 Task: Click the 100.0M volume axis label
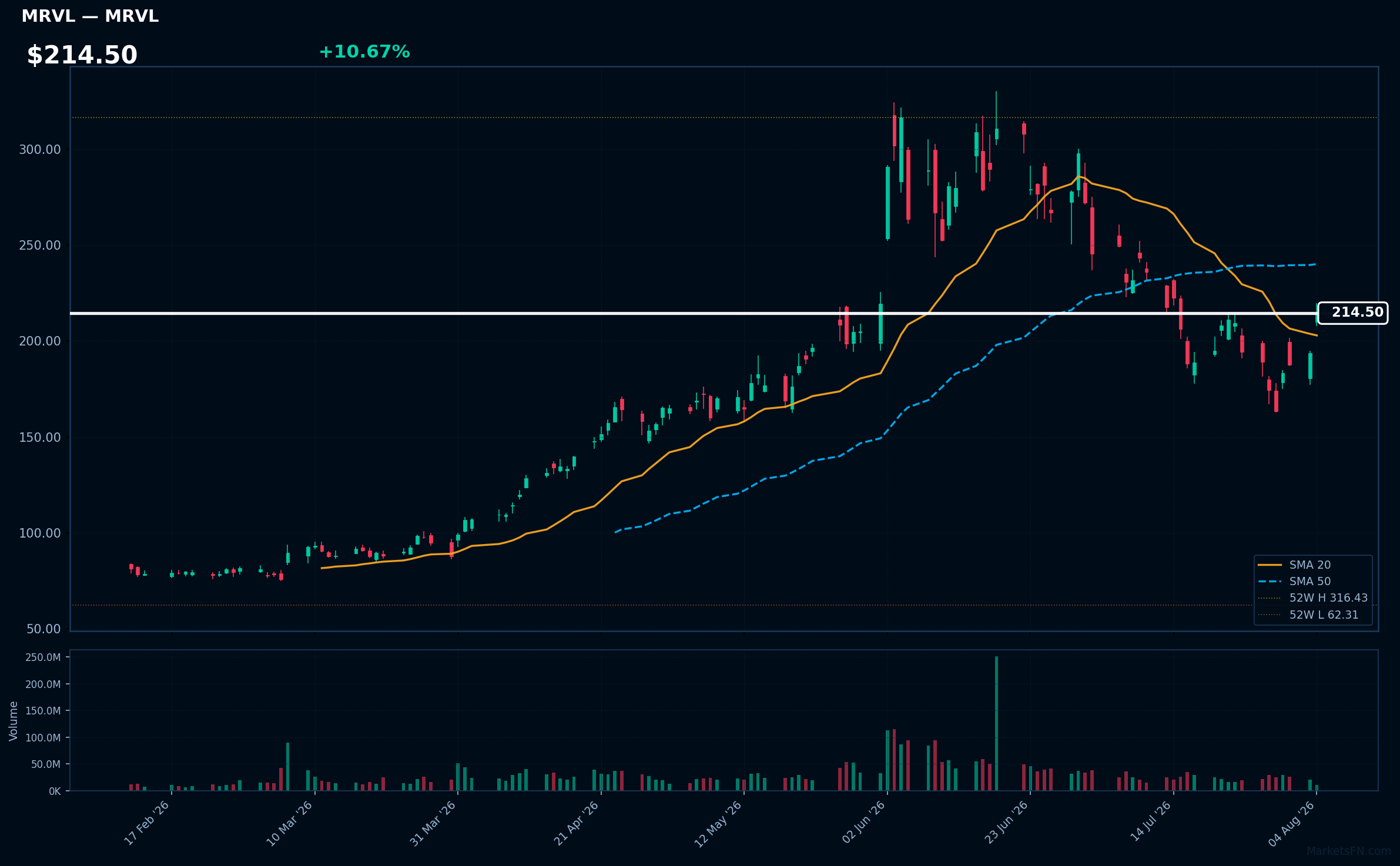click(x=43, y=738)
